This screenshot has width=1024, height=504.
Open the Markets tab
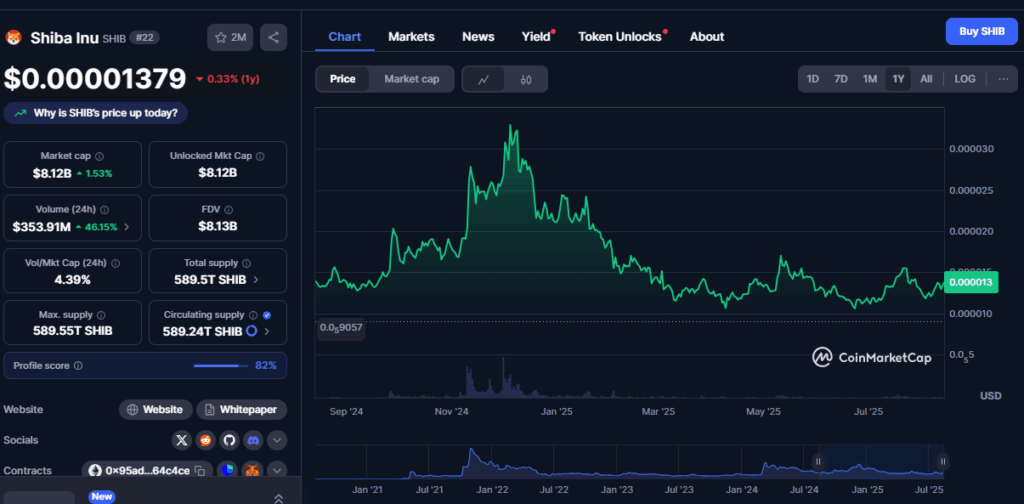[x=411, y=37]
